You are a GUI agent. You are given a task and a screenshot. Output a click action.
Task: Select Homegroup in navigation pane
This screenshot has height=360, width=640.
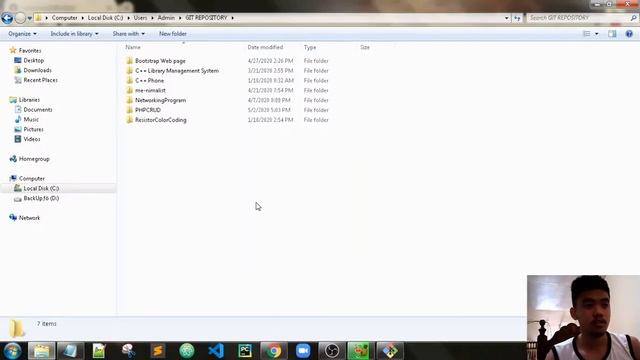coord(34,159)
